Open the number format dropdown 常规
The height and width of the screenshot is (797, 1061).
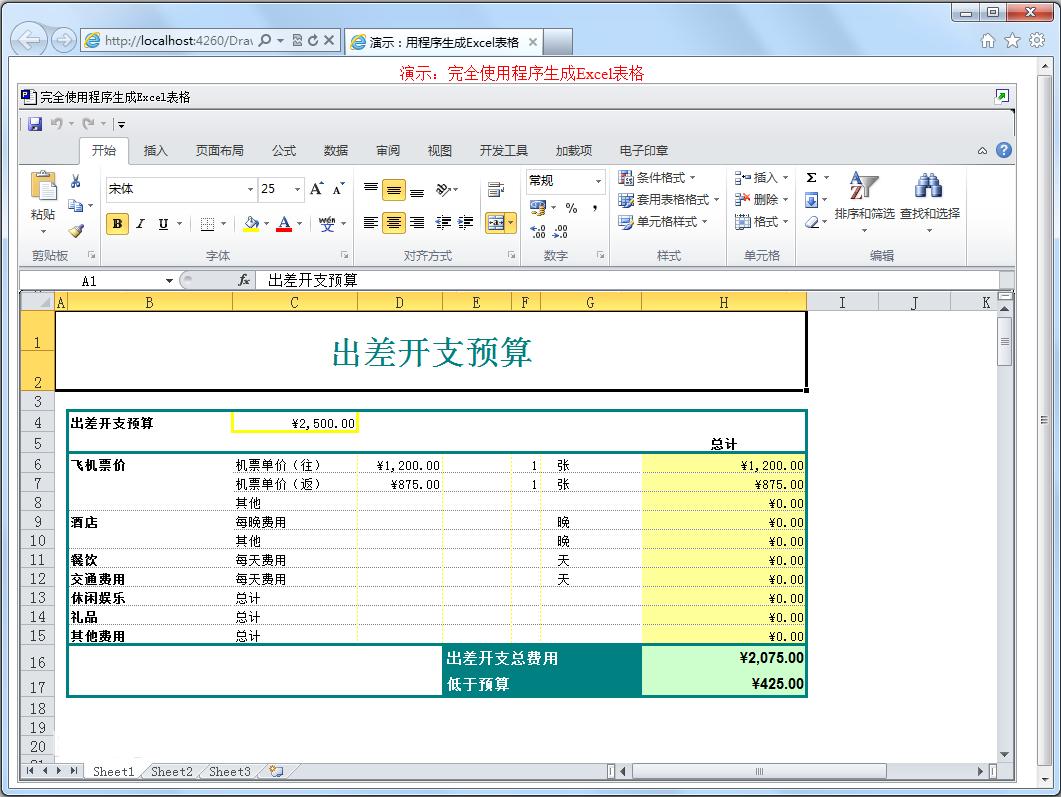tap(598, 181)
